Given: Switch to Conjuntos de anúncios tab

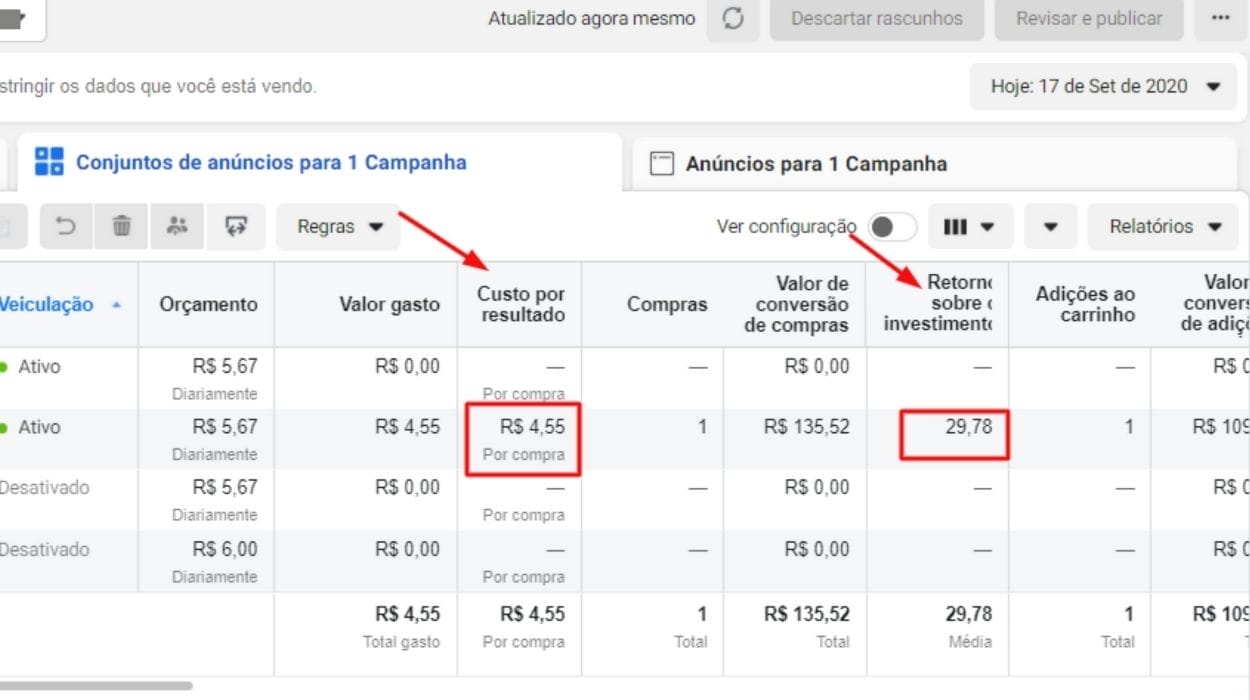Looking at the screenshot, I should pyautogui.click(x=270, y=162).
